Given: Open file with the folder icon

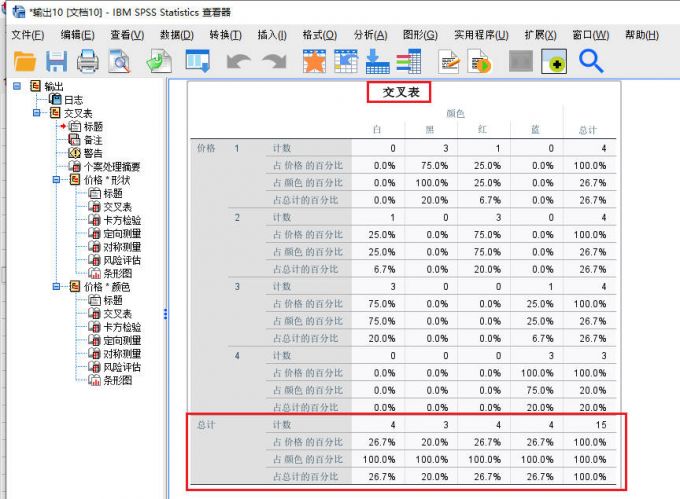Looking at the screenshot, I should tap(25, 61).
